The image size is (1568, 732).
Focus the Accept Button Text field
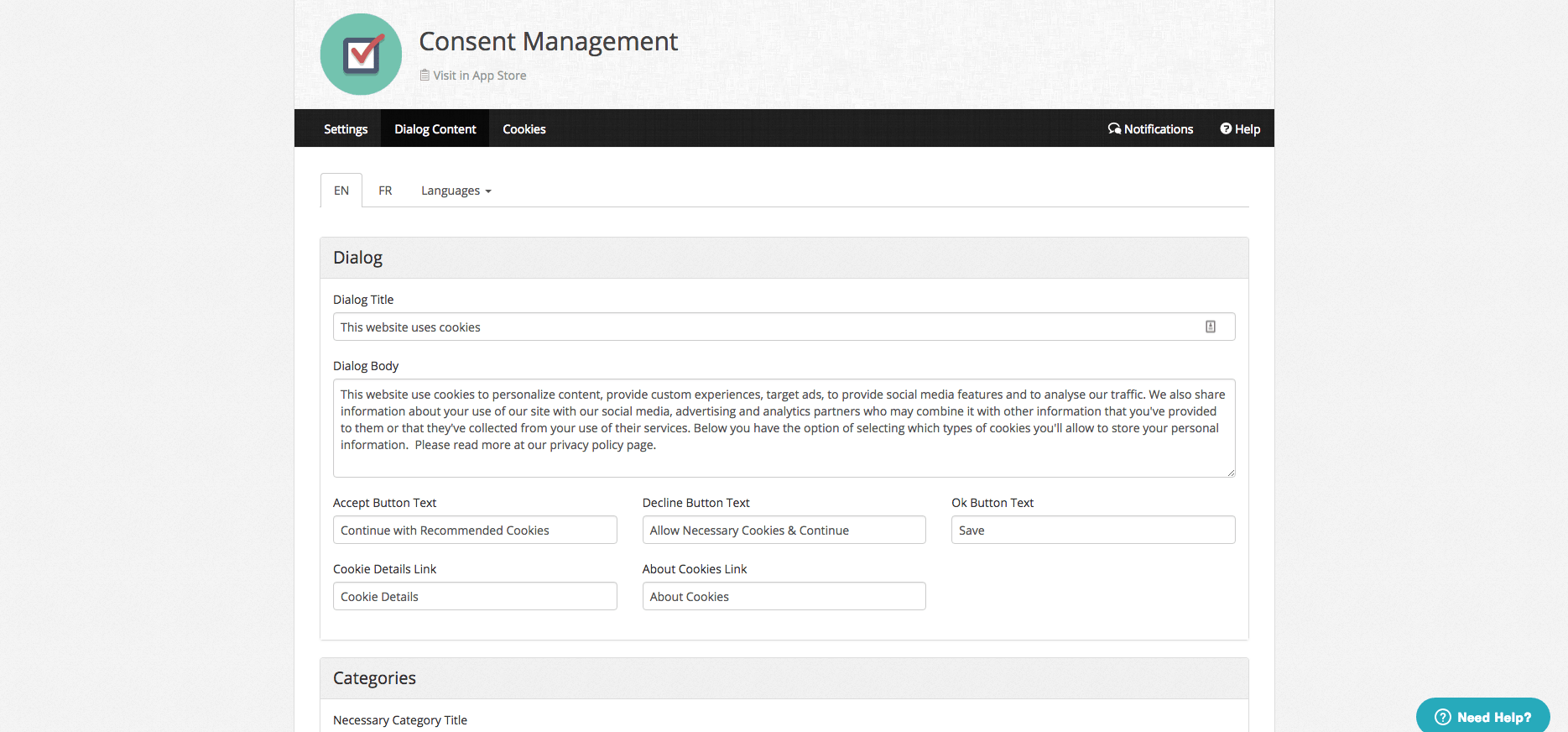[x=475, y=530]
